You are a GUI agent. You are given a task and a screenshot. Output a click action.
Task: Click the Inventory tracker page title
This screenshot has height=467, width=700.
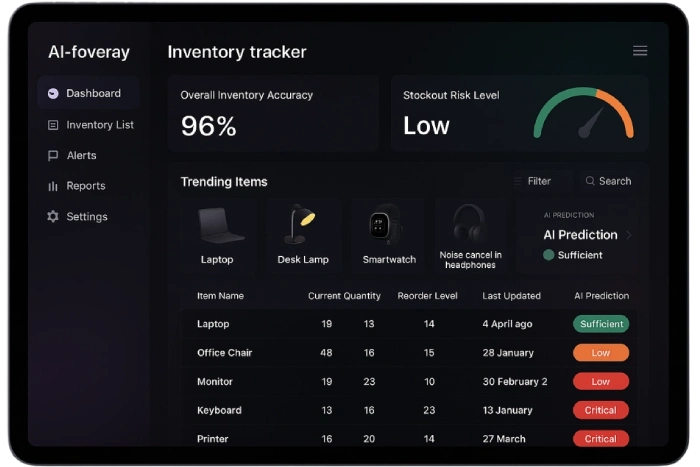237,52
